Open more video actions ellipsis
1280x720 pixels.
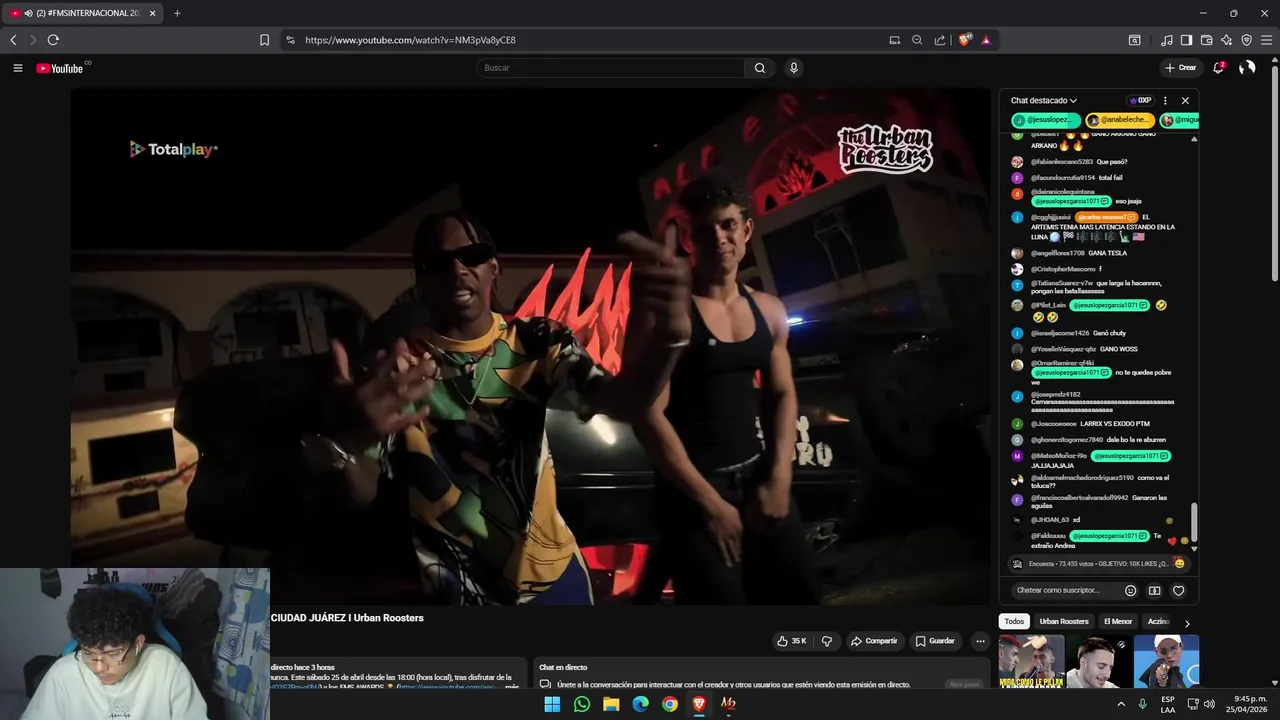980,641
